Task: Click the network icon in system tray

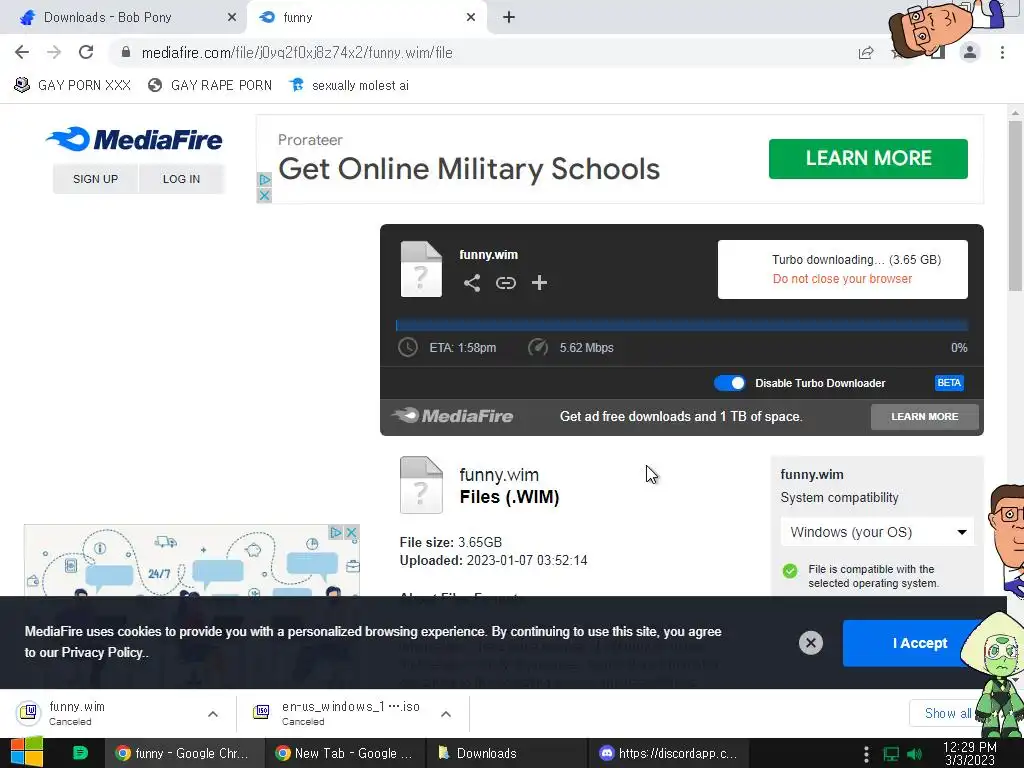Action: tap(891, 754)
